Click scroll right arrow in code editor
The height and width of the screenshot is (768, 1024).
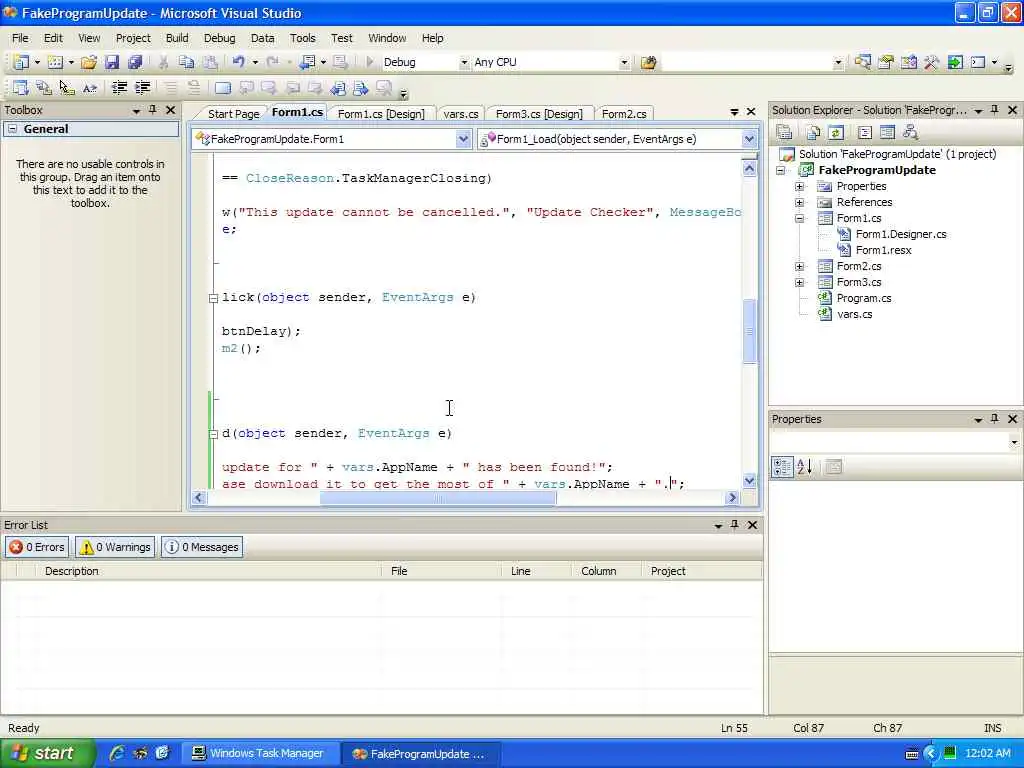[731, 498]
